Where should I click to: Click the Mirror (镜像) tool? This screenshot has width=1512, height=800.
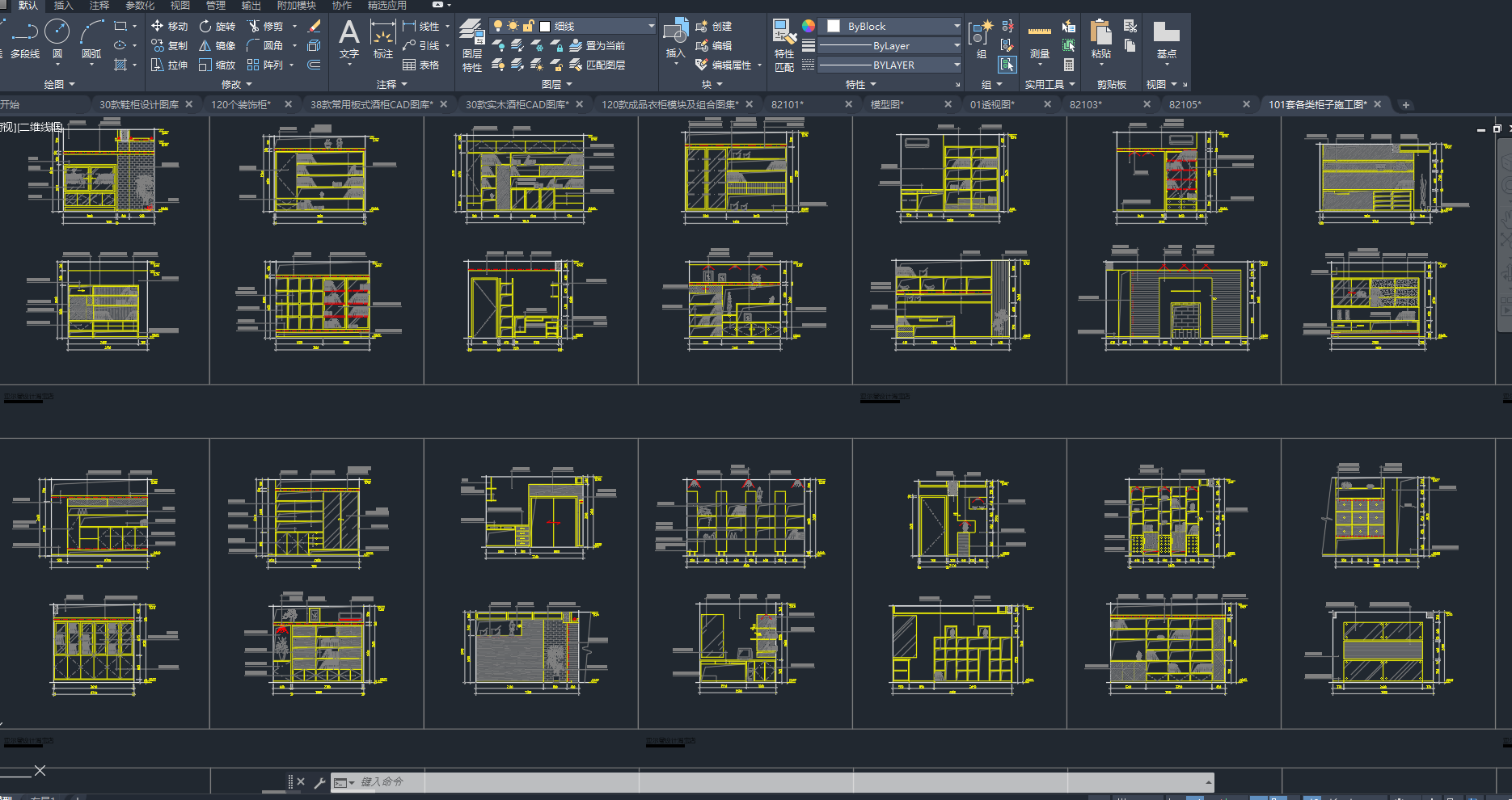click(217, 46)
